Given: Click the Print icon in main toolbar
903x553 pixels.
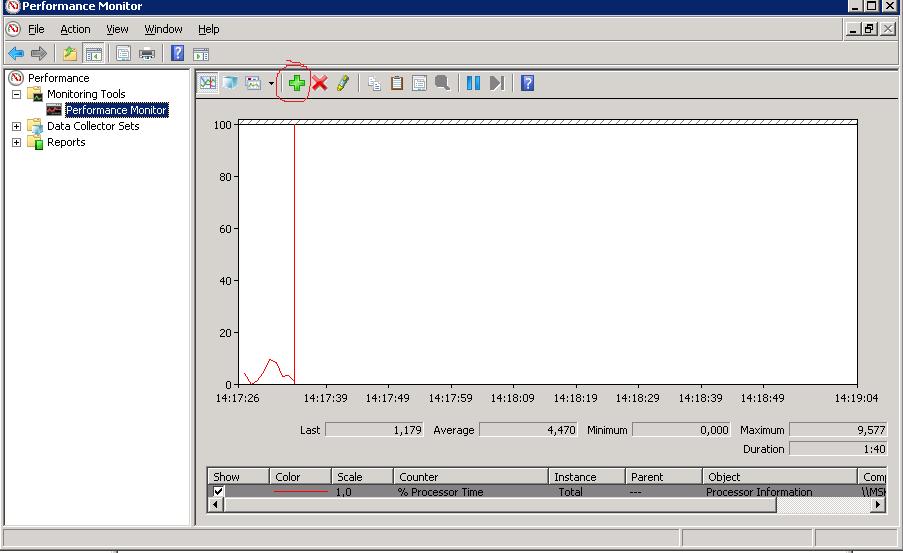Looking at the screenshot, I should [147, 54].
